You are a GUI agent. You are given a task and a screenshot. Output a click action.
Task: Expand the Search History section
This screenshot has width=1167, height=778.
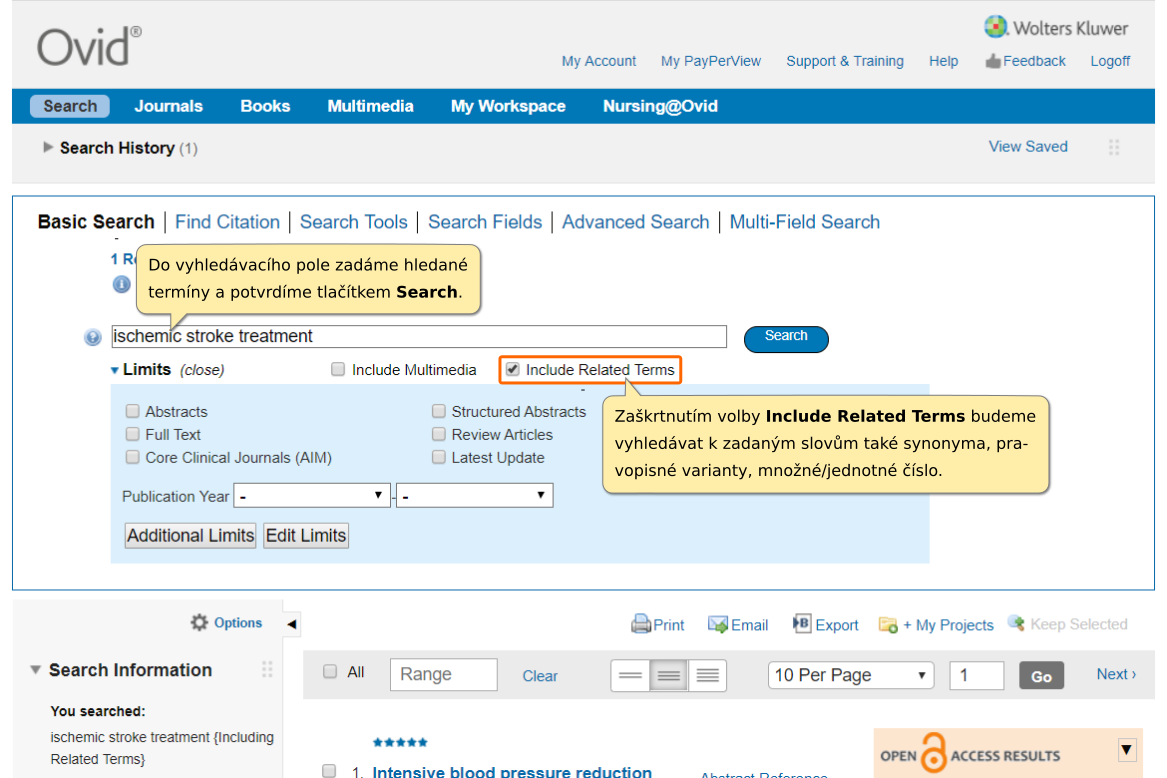point(48,147)
